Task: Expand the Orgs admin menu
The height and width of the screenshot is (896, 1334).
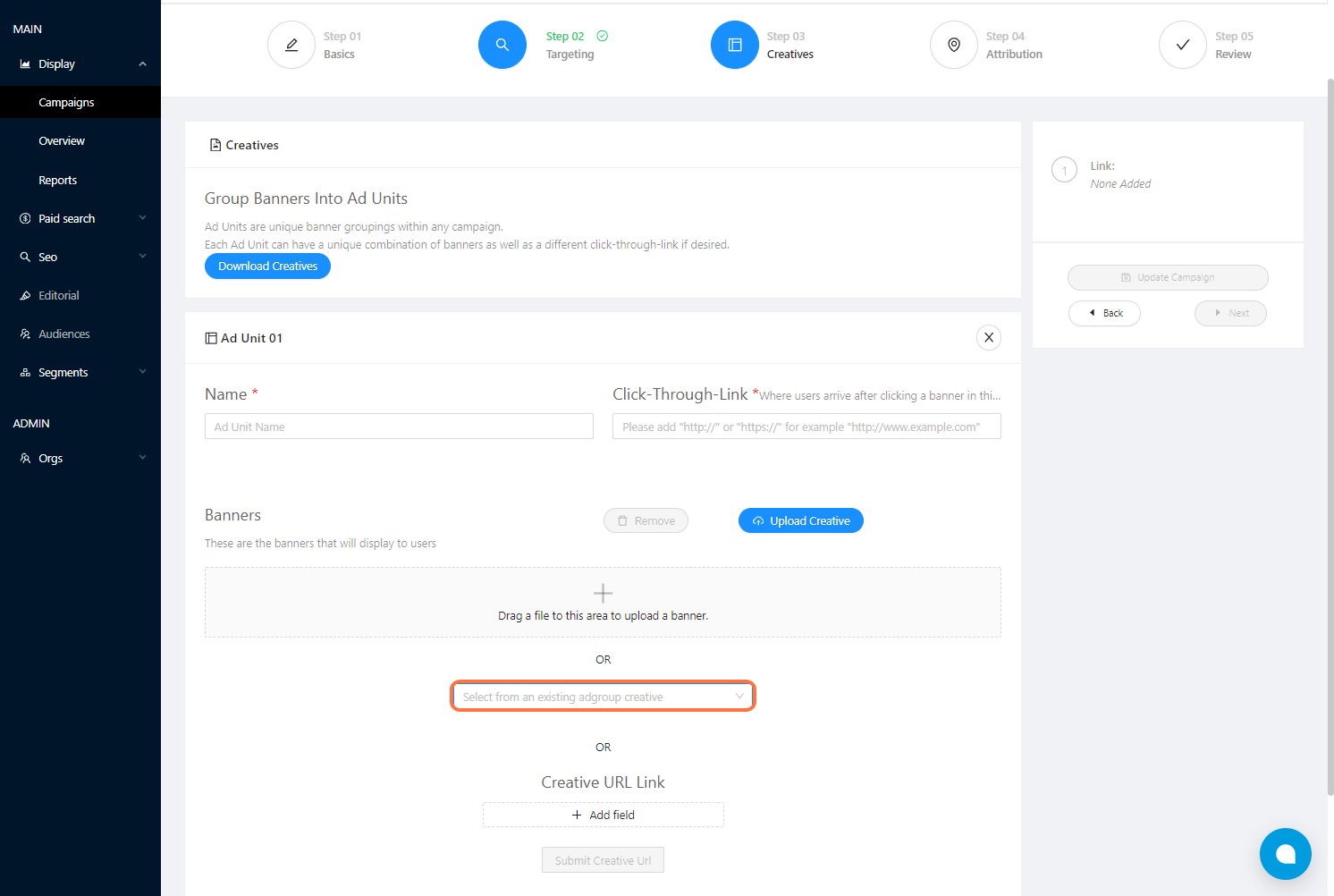Action: (x=80, y=458)
